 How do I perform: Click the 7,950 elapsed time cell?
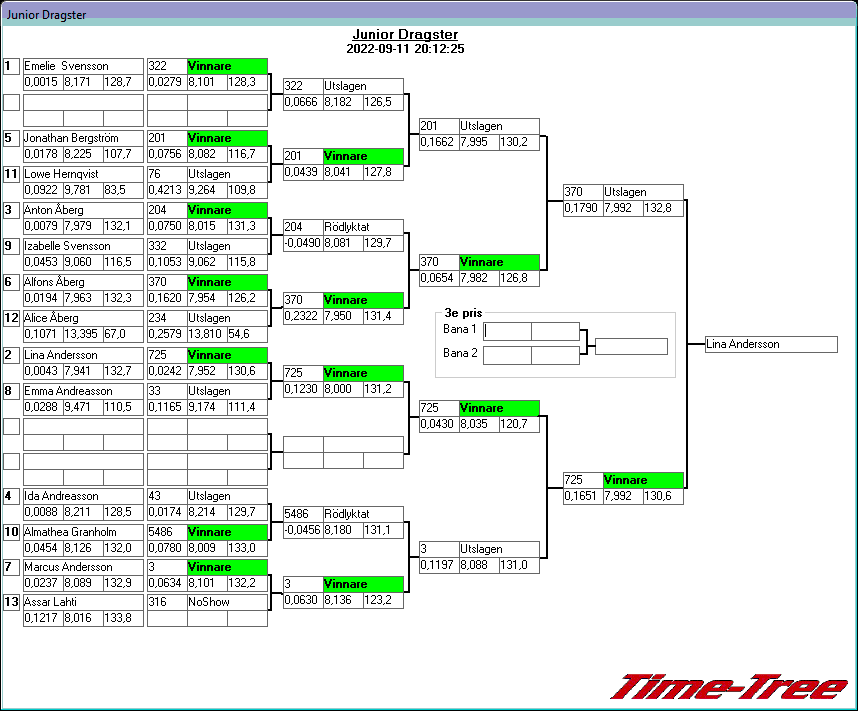pos(343,316)
